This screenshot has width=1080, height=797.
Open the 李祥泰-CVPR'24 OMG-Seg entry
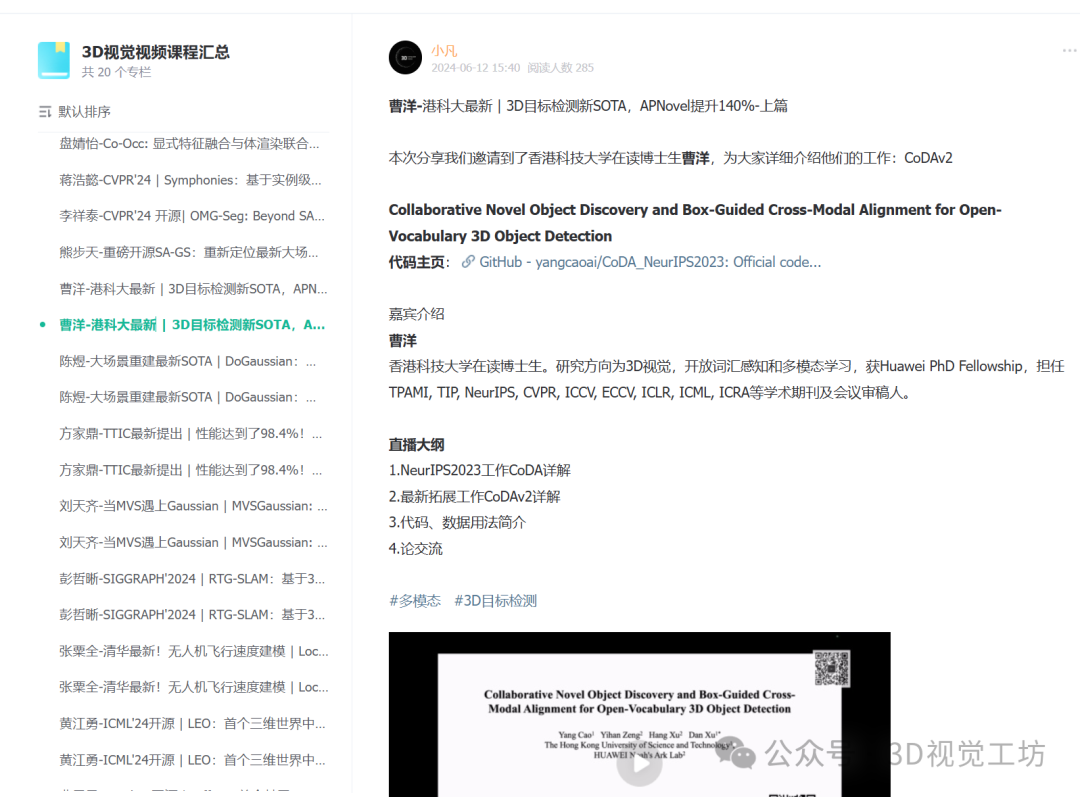[x=192, y=216]
